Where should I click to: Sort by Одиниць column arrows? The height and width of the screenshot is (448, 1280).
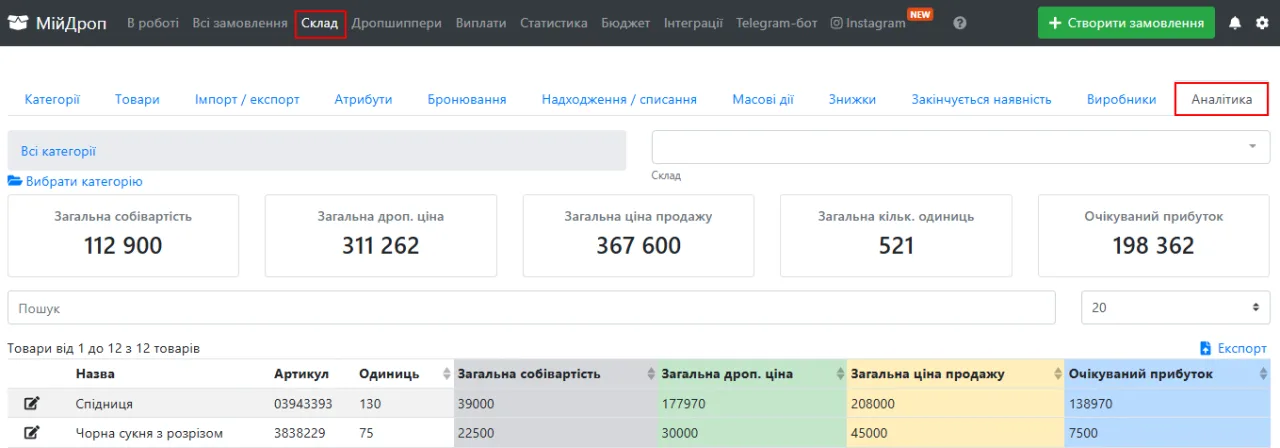tap(446, 374)
